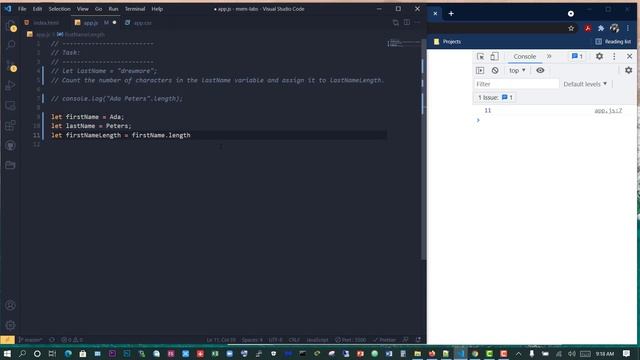Click the Windows taskbar search icon
This screenshot has height=360, width=640.
[x=22, y=353]
